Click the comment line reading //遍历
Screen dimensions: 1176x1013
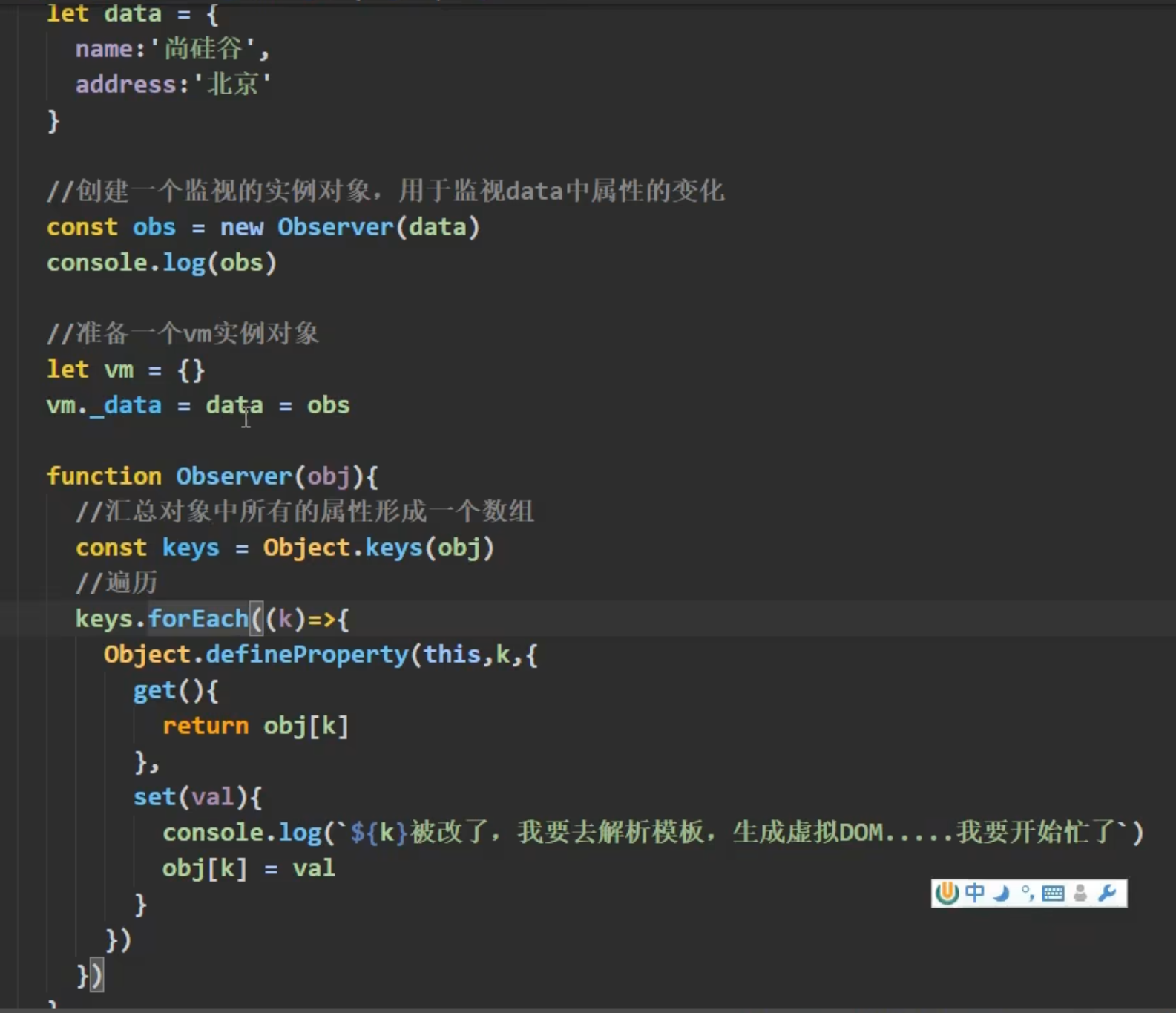tap(116, 583)
